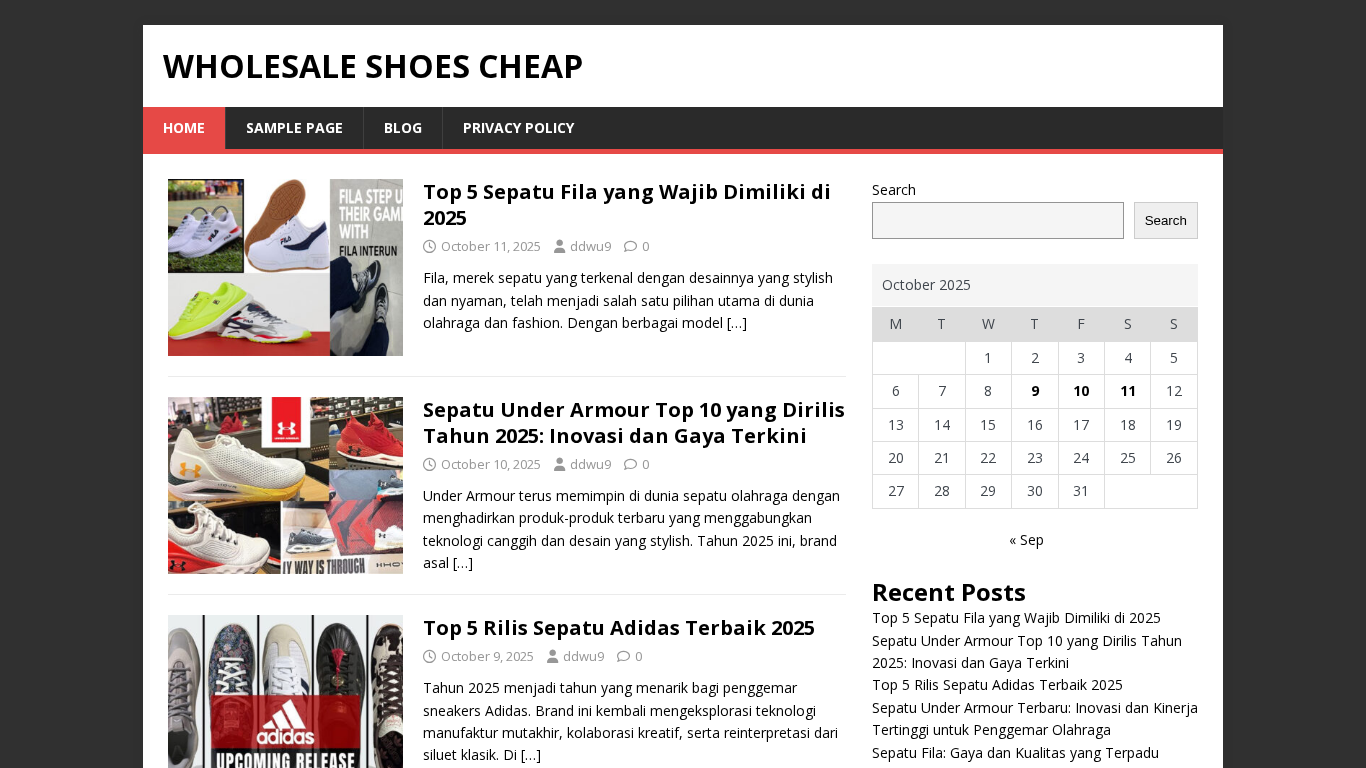Viewport: 1366px width, 768px height.
Task: Open the Sepatu Under Armour Top 10 article title
Action: [634, 422]
